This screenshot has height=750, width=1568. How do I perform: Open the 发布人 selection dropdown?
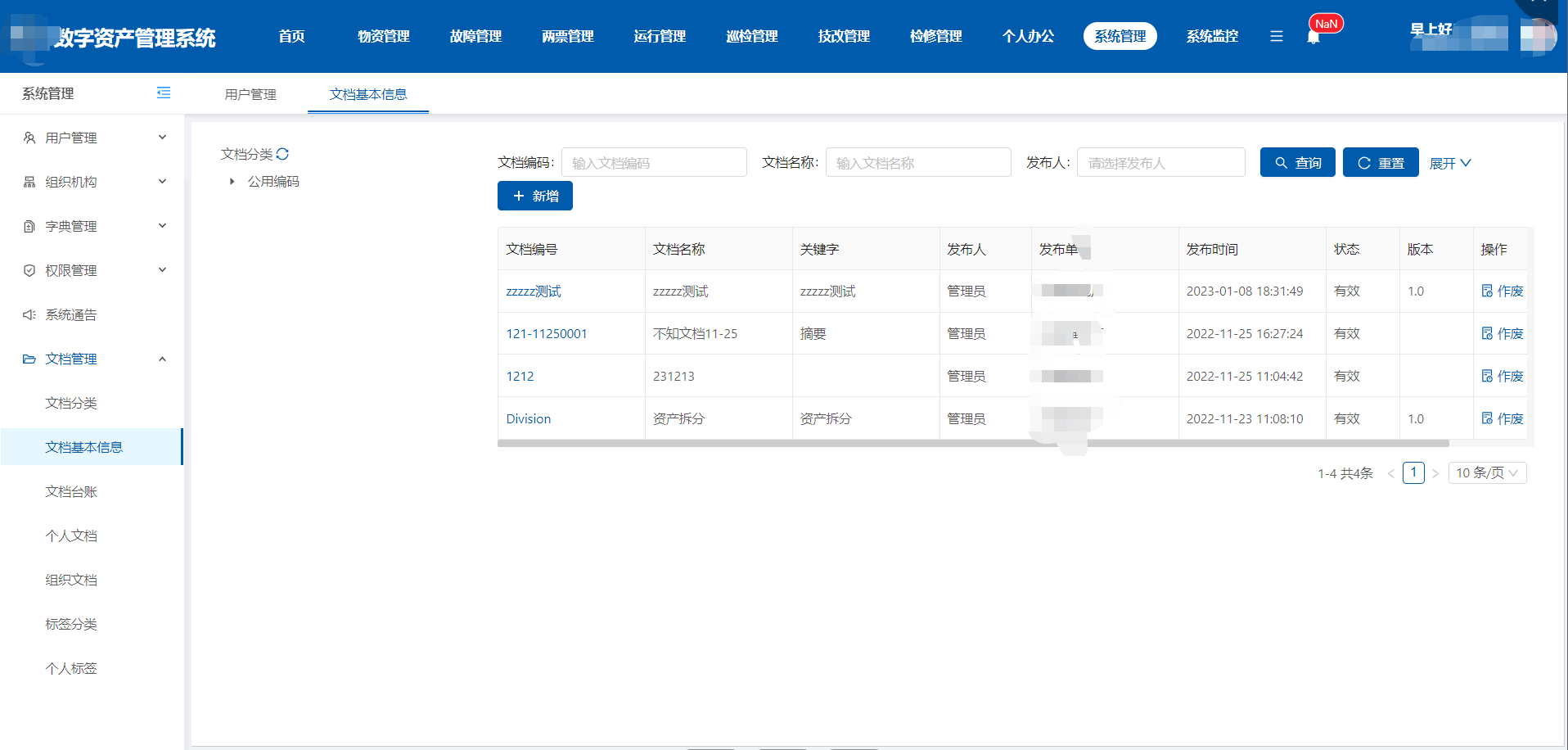[x=1160, y=162]
